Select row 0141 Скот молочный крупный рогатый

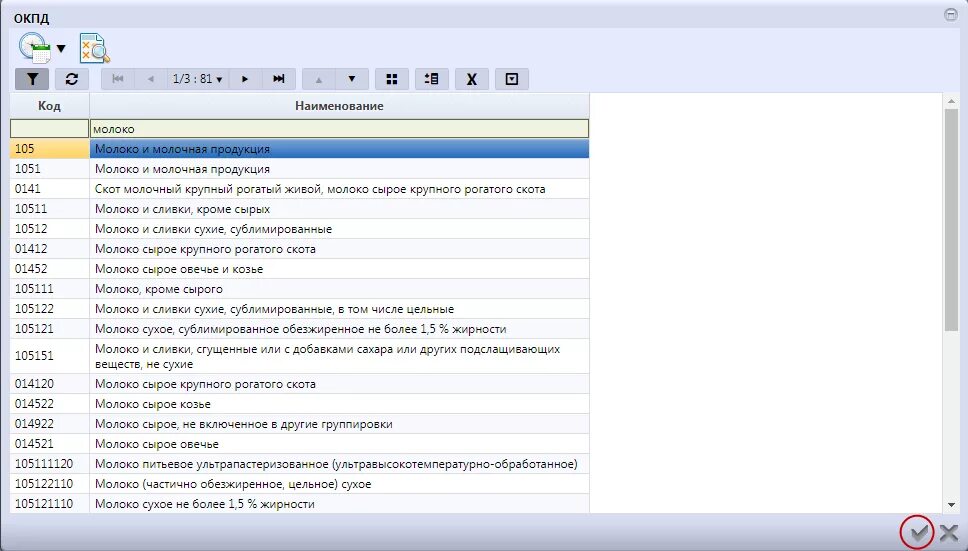[299, 189]
